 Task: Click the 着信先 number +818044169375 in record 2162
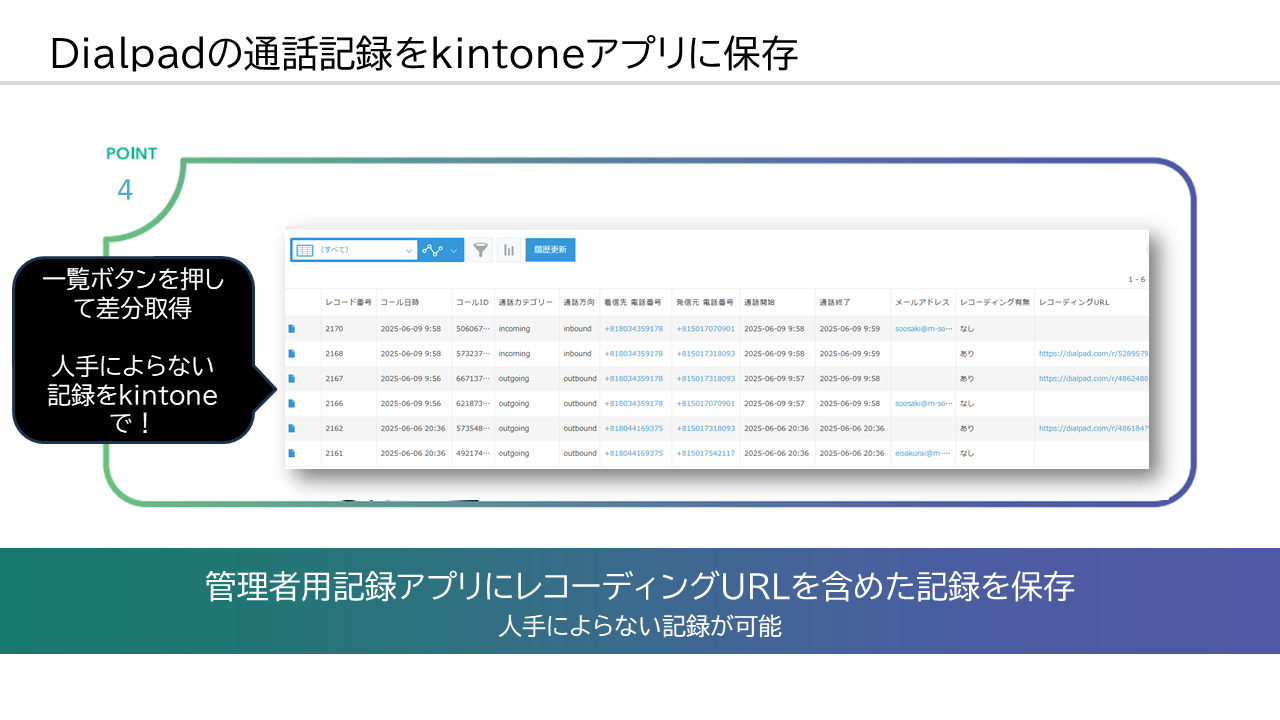coord(634,428)
